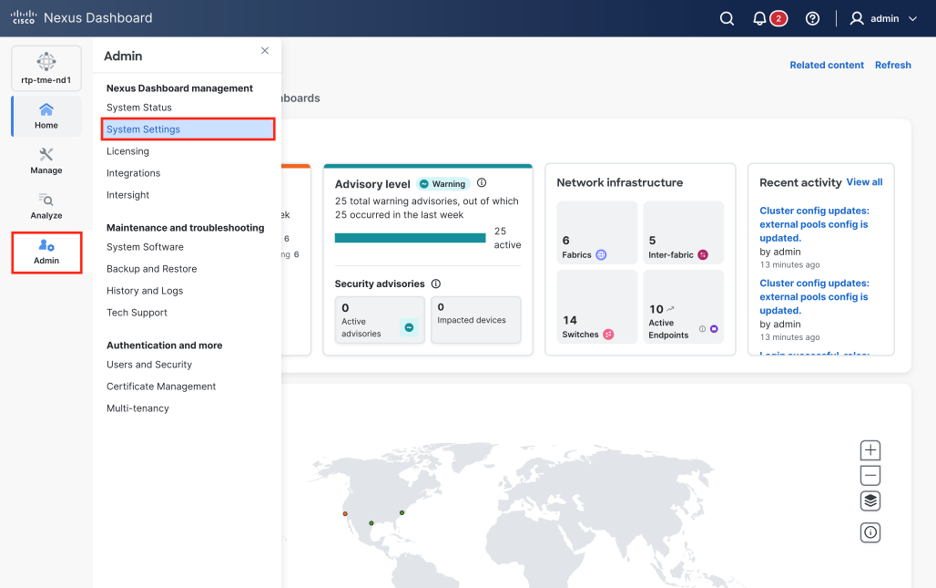Click the Network infrastructure heading
The width and height of the screenshot is (936, 588).
click(620, 183)
